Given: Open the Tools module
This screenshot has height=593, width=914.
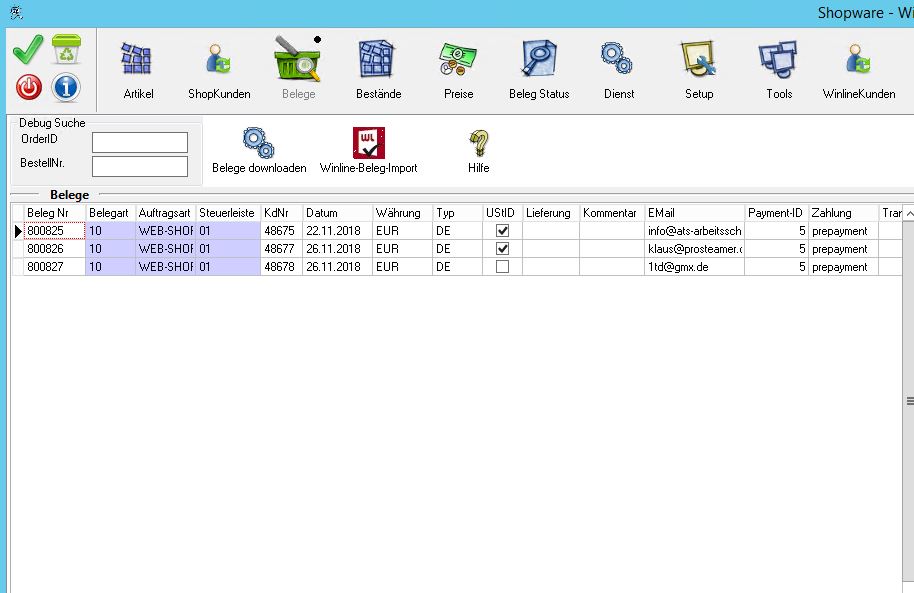Looking at the screenshot, I should click(x=779, y=70).
